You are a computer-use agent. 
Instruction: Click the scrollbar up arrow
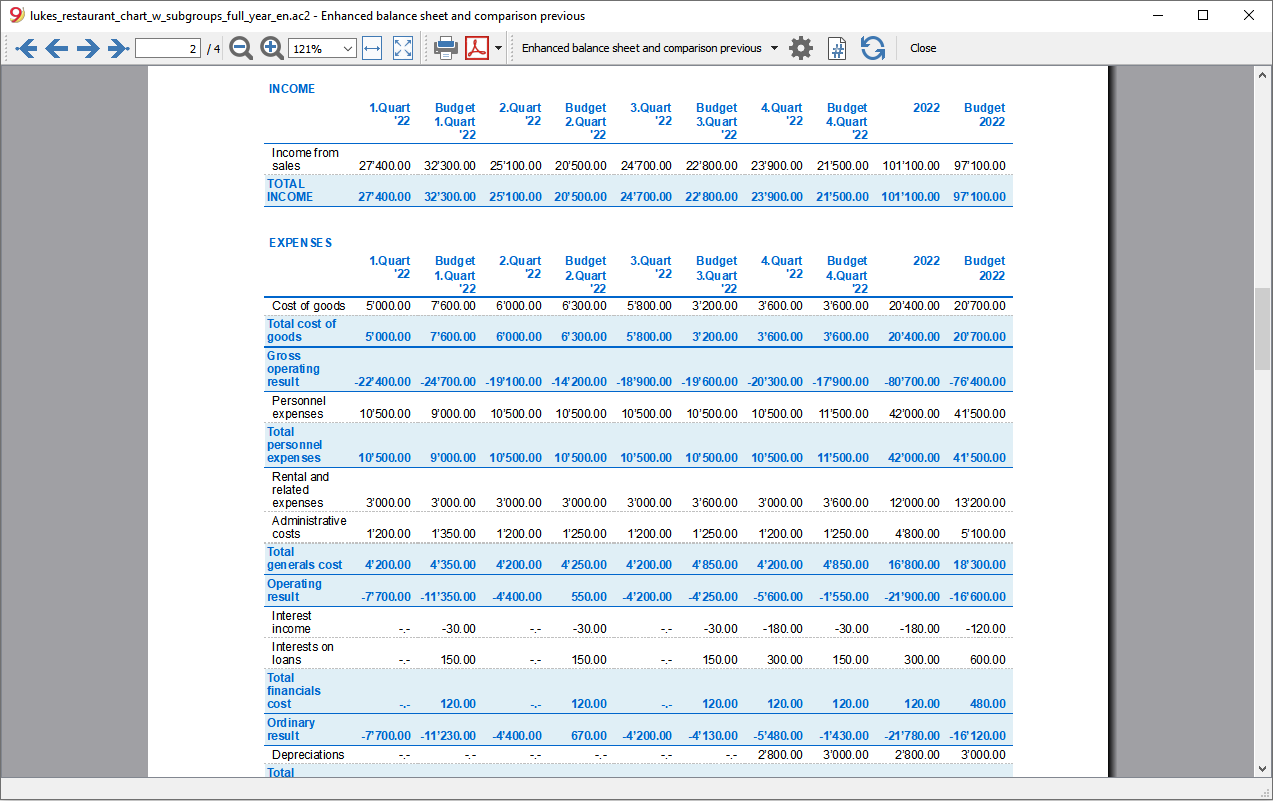1263,75
